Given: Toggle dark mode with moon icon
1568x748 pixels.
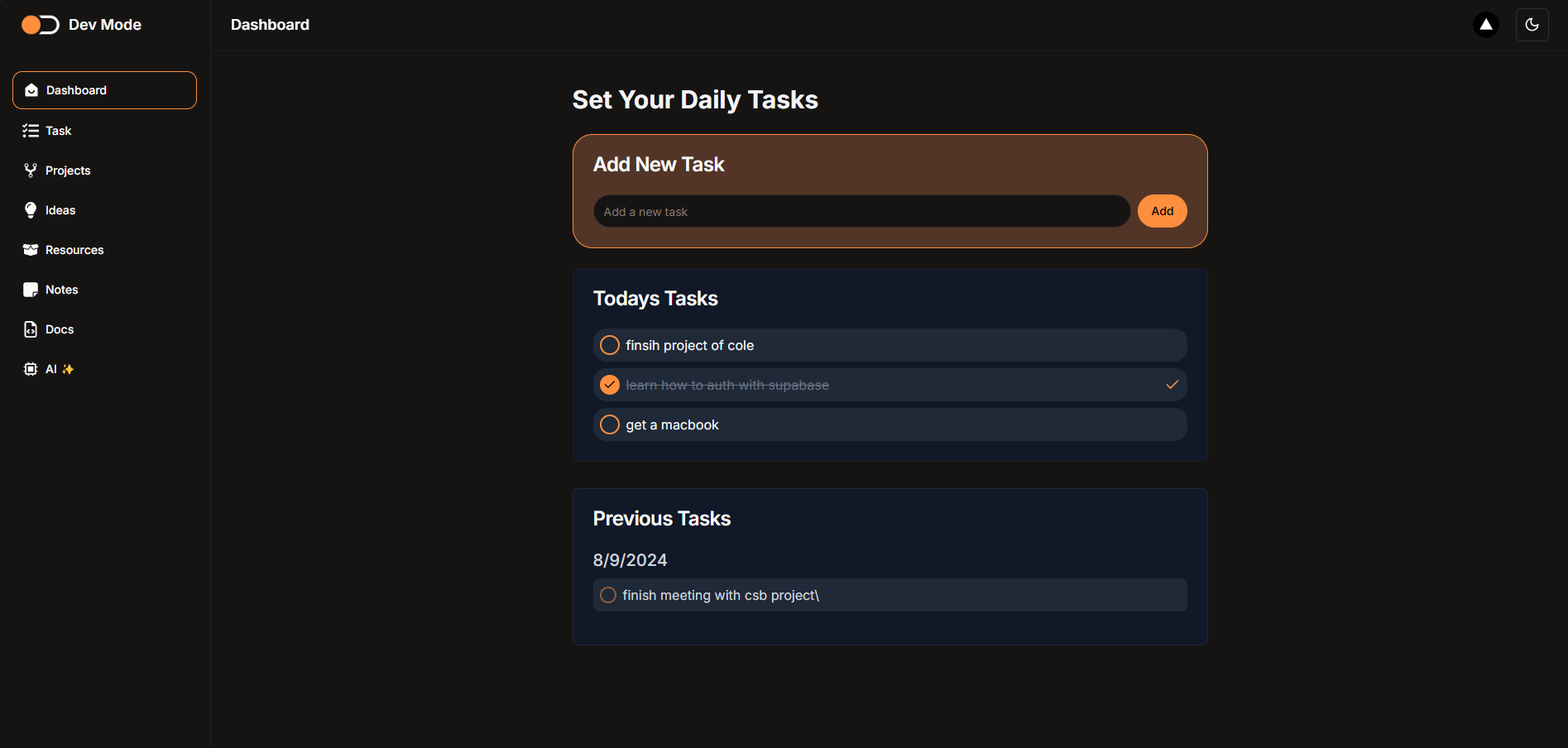Looking at the screenshot, I should tap(1532, 25).
